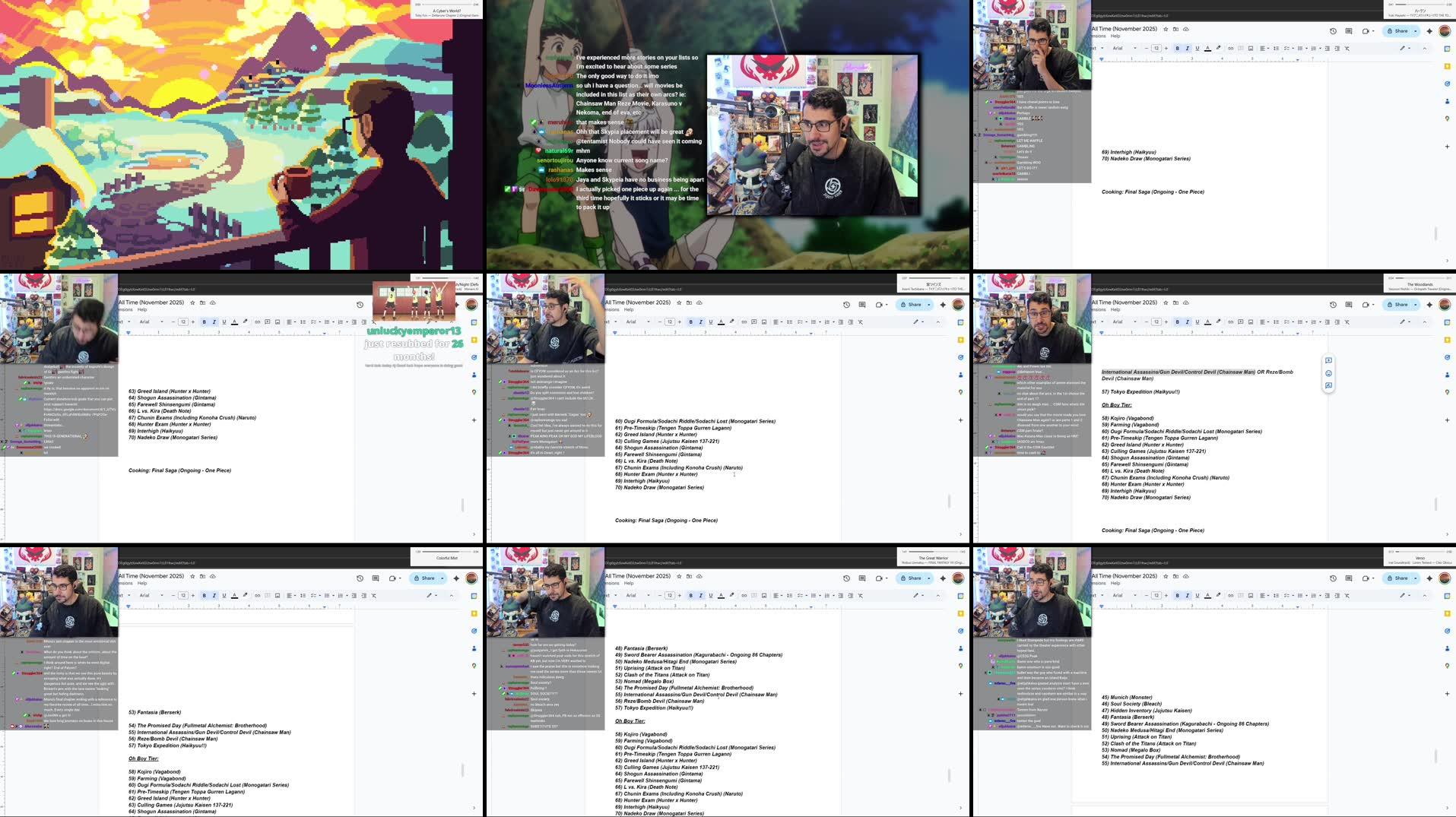
Task: Open the Help menu
Action: (1115, 36)
